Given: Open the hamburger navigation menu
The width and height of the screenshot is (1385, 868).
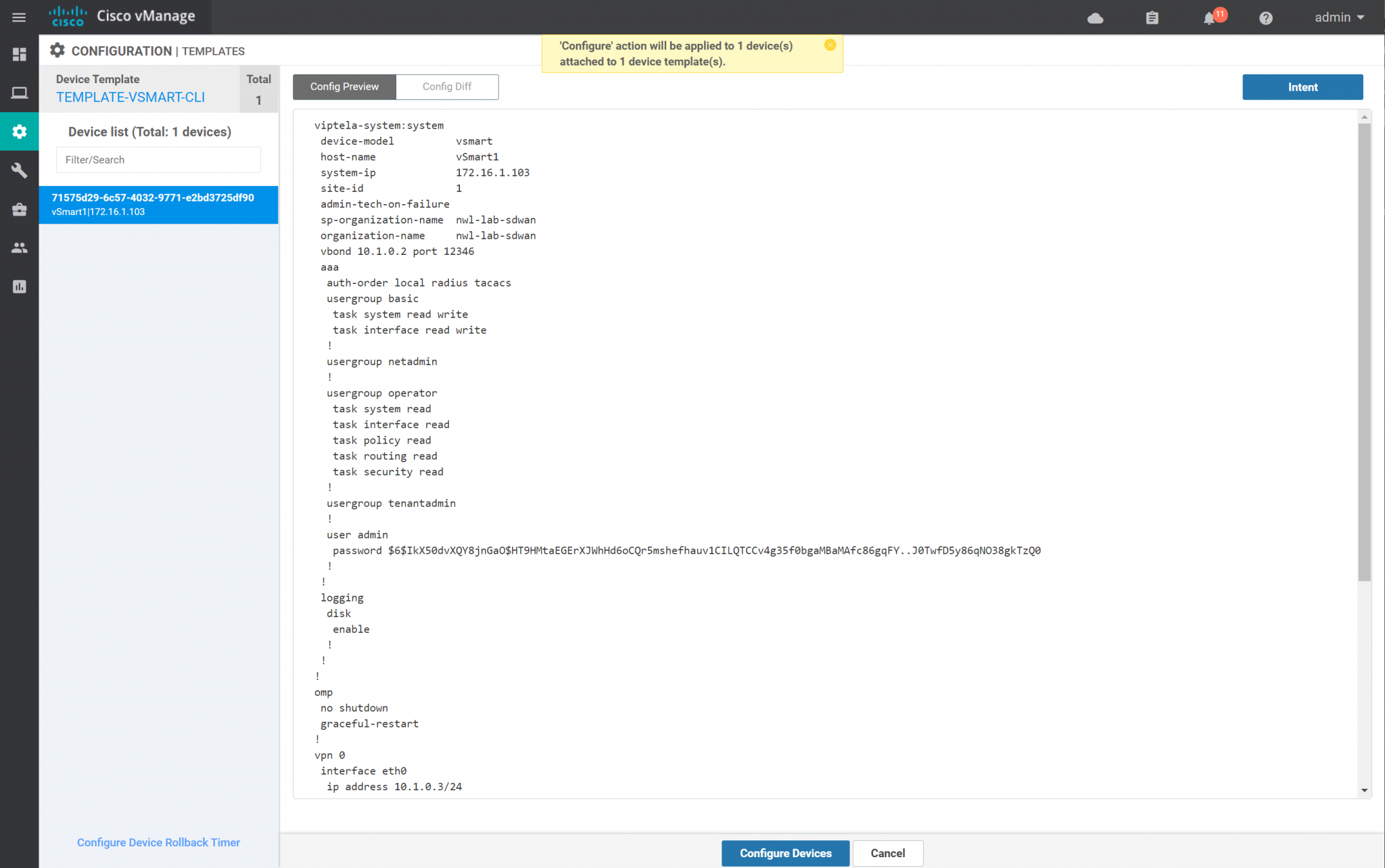Looking at the screenshot, I should tap(19, 17).
